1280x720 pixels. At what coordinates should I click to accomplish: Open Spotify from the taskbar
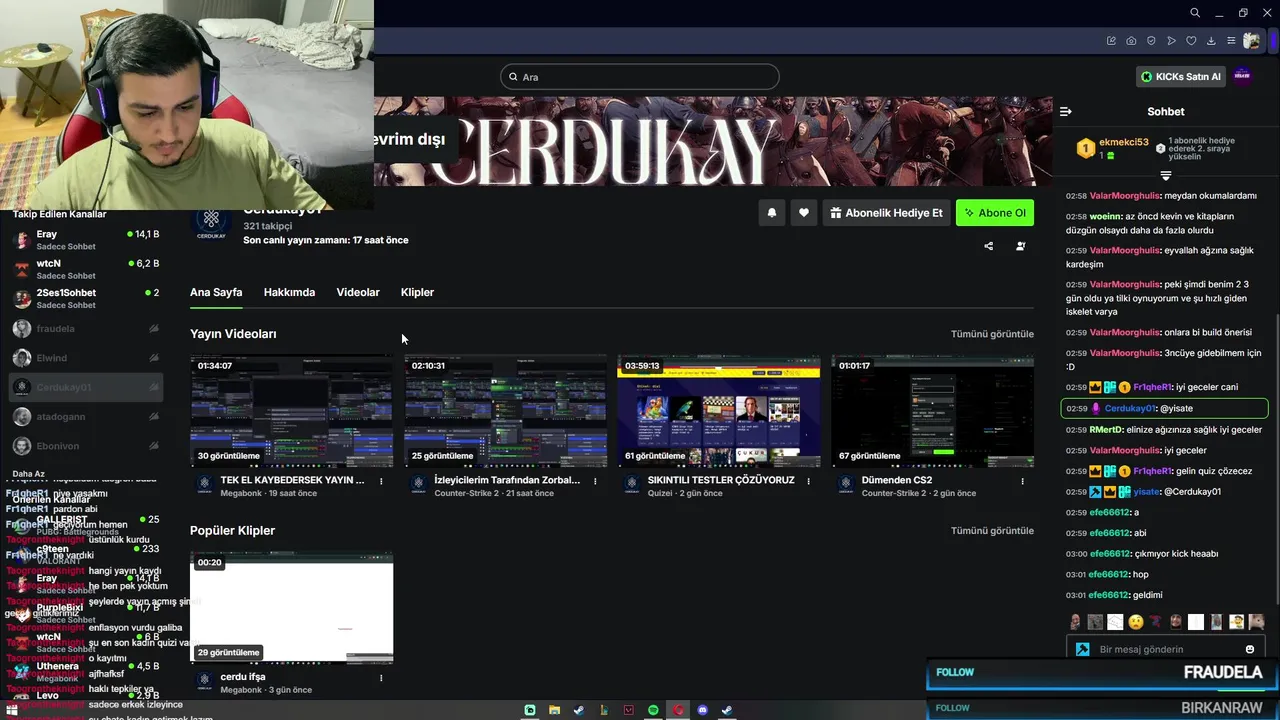click(653, 710)
